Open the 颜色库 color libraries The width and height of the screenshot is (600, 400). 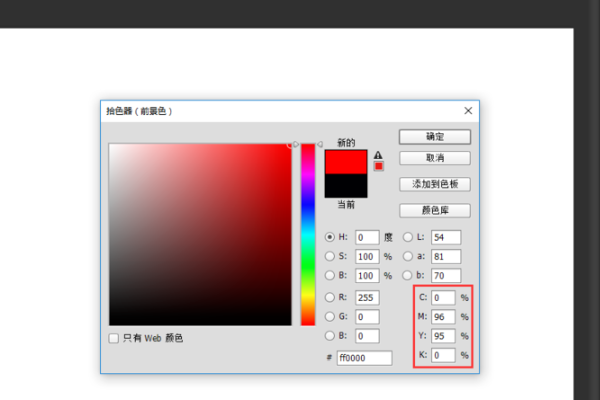point(434,210)
